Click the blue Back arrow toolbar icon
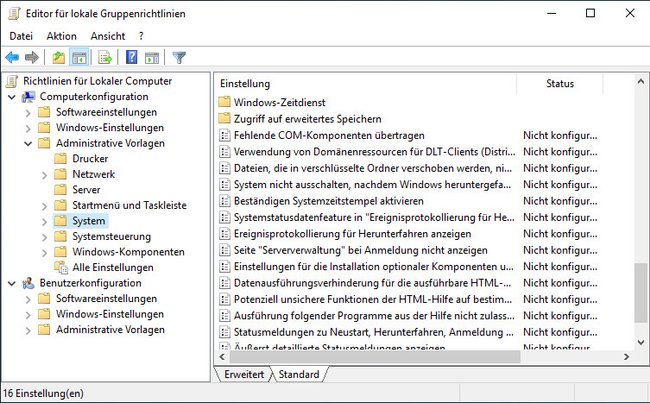 pyautogui.click(x=12, y=57)
